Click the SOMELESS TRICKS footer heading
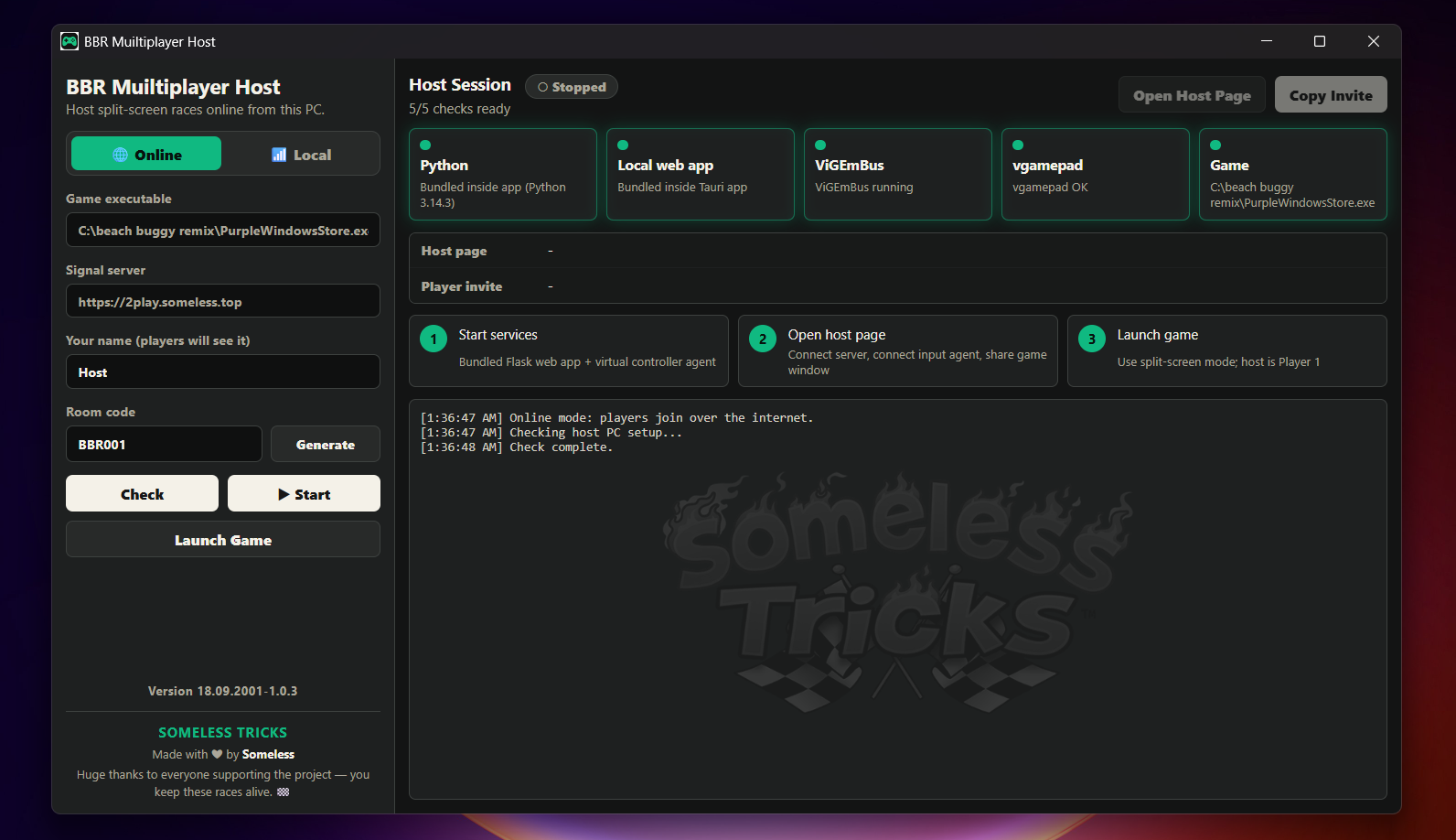The image size is (1456, 840). pyautogui.click(x=223, y=732)
